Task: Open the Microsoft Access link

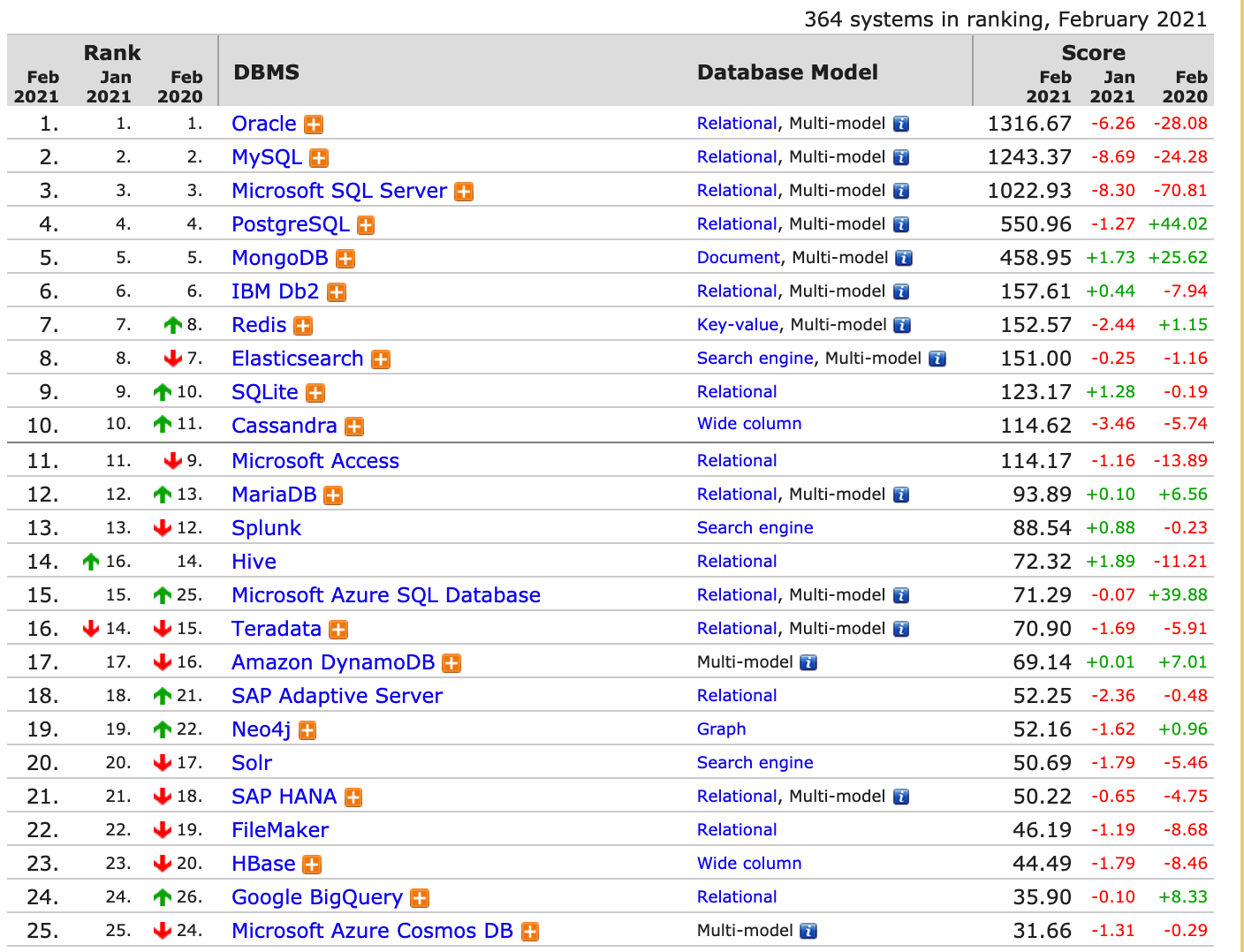Action: 315,461
